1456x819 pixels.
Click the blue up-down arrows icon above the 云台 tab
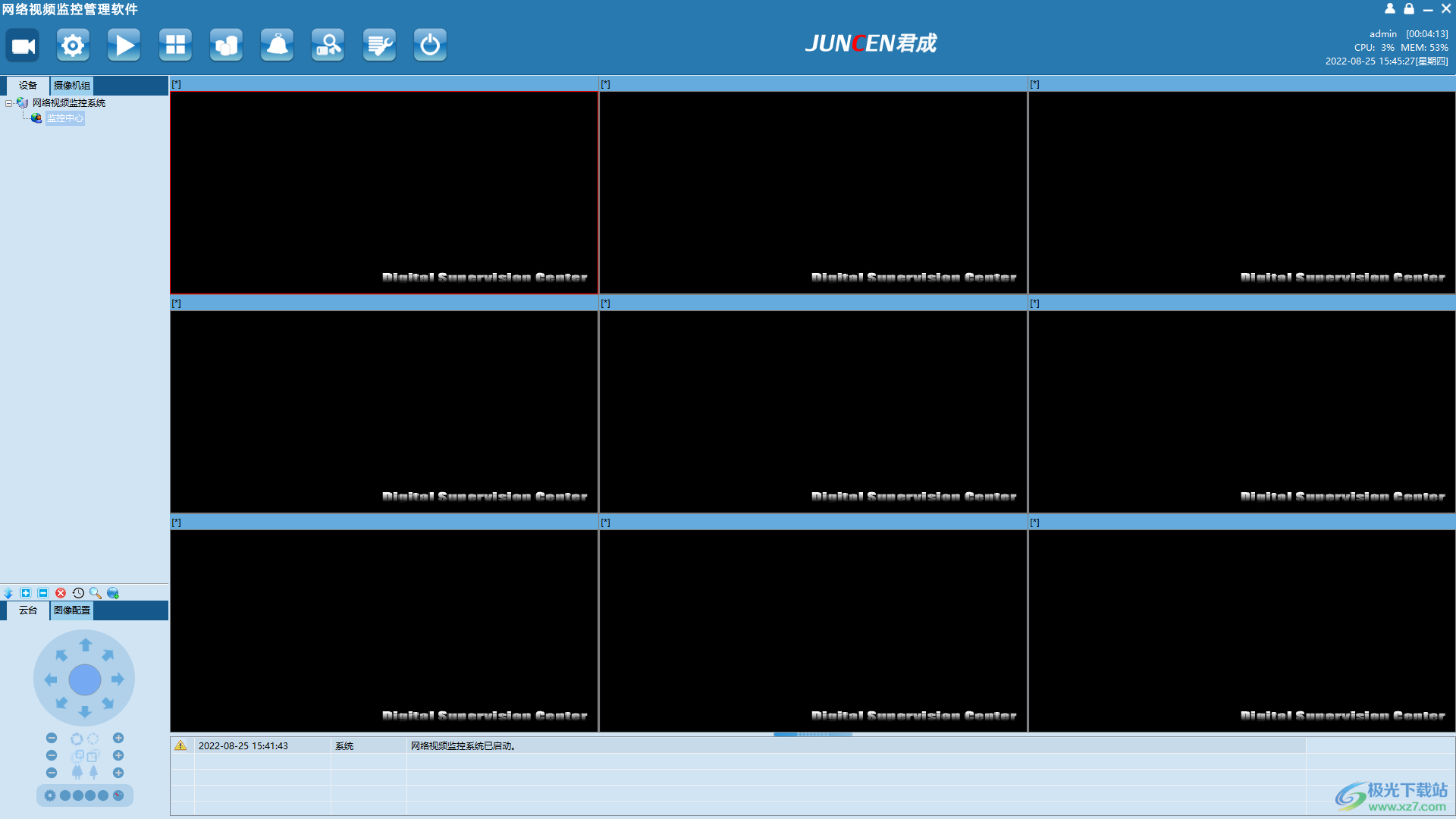click(x=8, y=593)
